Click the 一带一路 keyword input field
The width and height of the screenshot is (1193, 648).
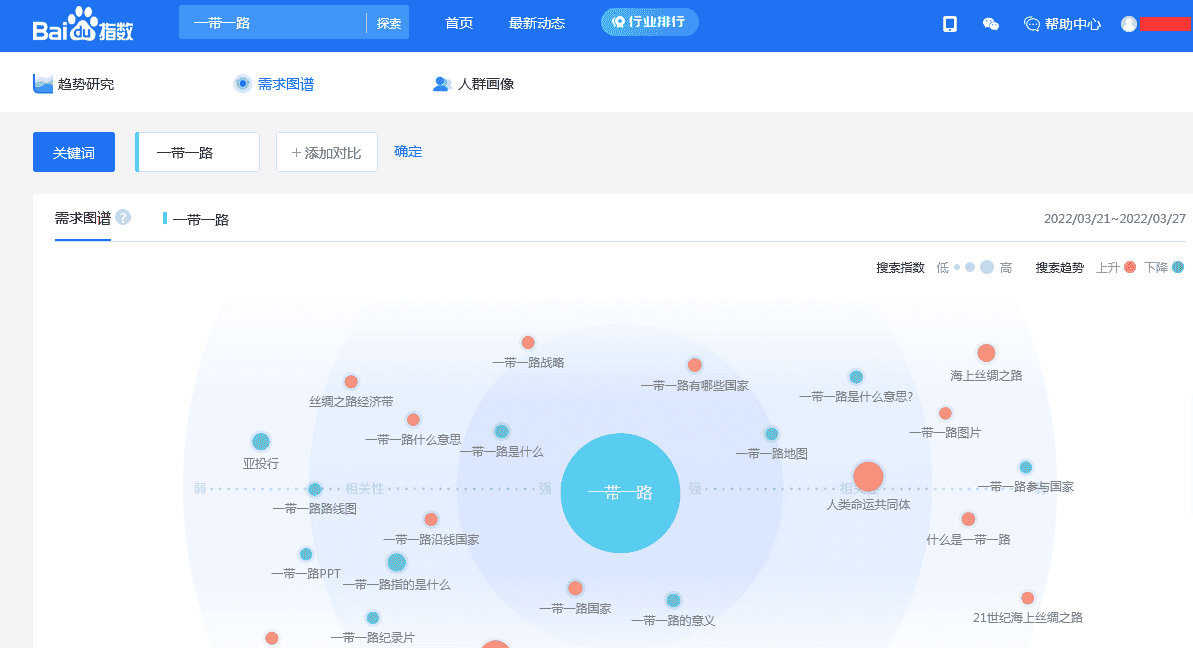point(197,151)
